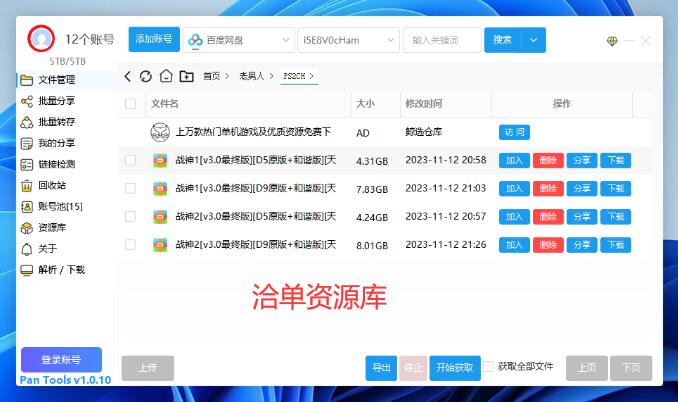Click the 搜索 button

click(503, 40)
